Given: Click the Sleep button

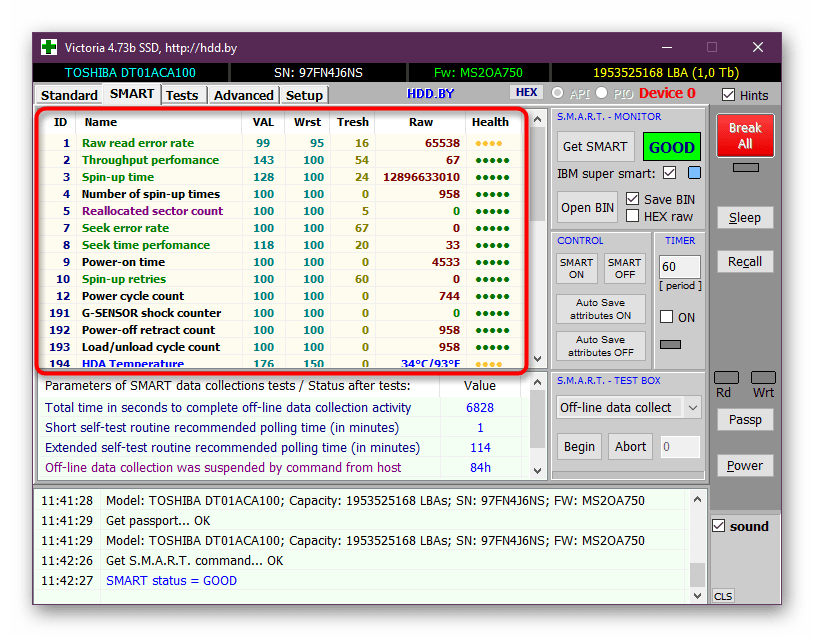Looking at the screenshot, I should tap(745, 218).
